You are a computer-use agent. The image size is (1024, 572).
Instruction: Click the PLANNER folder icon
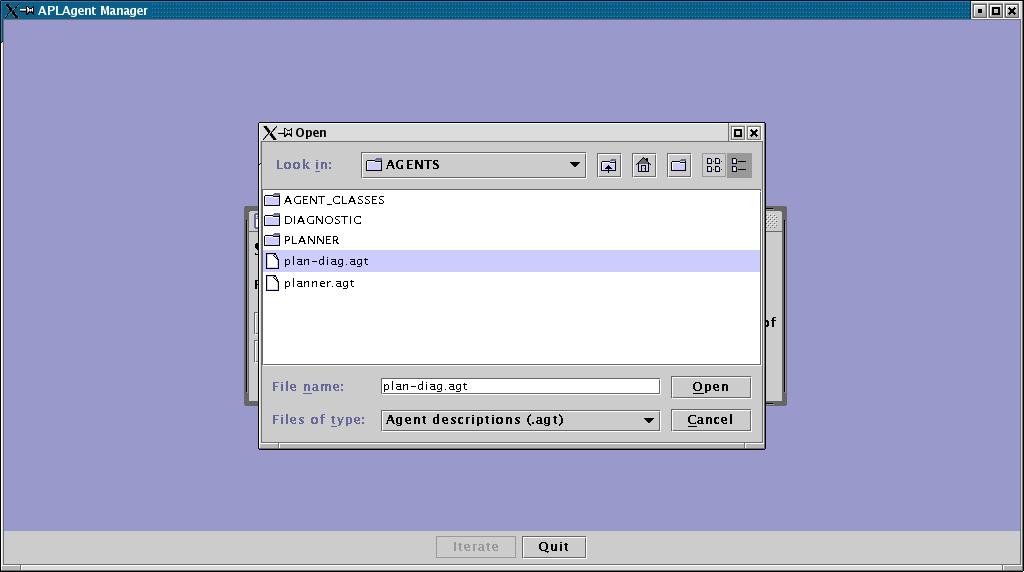tap(272, 240)
